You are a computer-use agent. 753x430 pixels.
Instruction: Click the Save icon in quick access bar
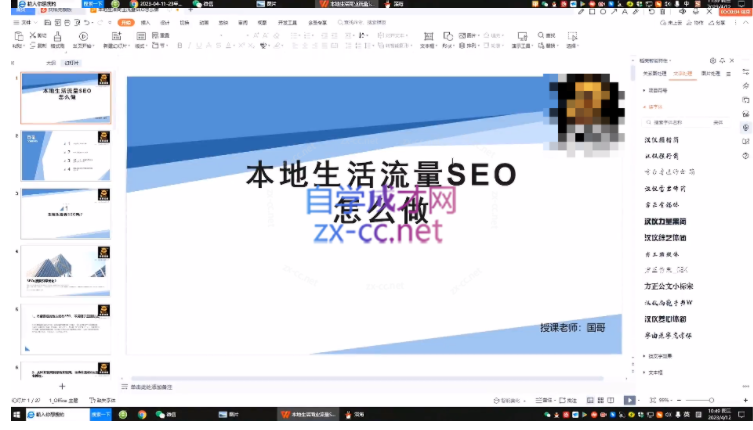click(x=49, y=21)
